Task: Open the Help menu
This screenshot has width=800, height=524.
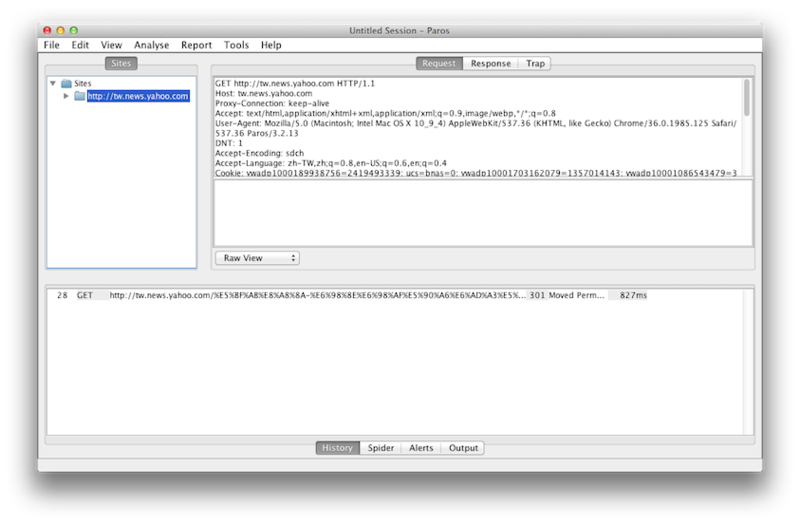Action: (271, 45)
